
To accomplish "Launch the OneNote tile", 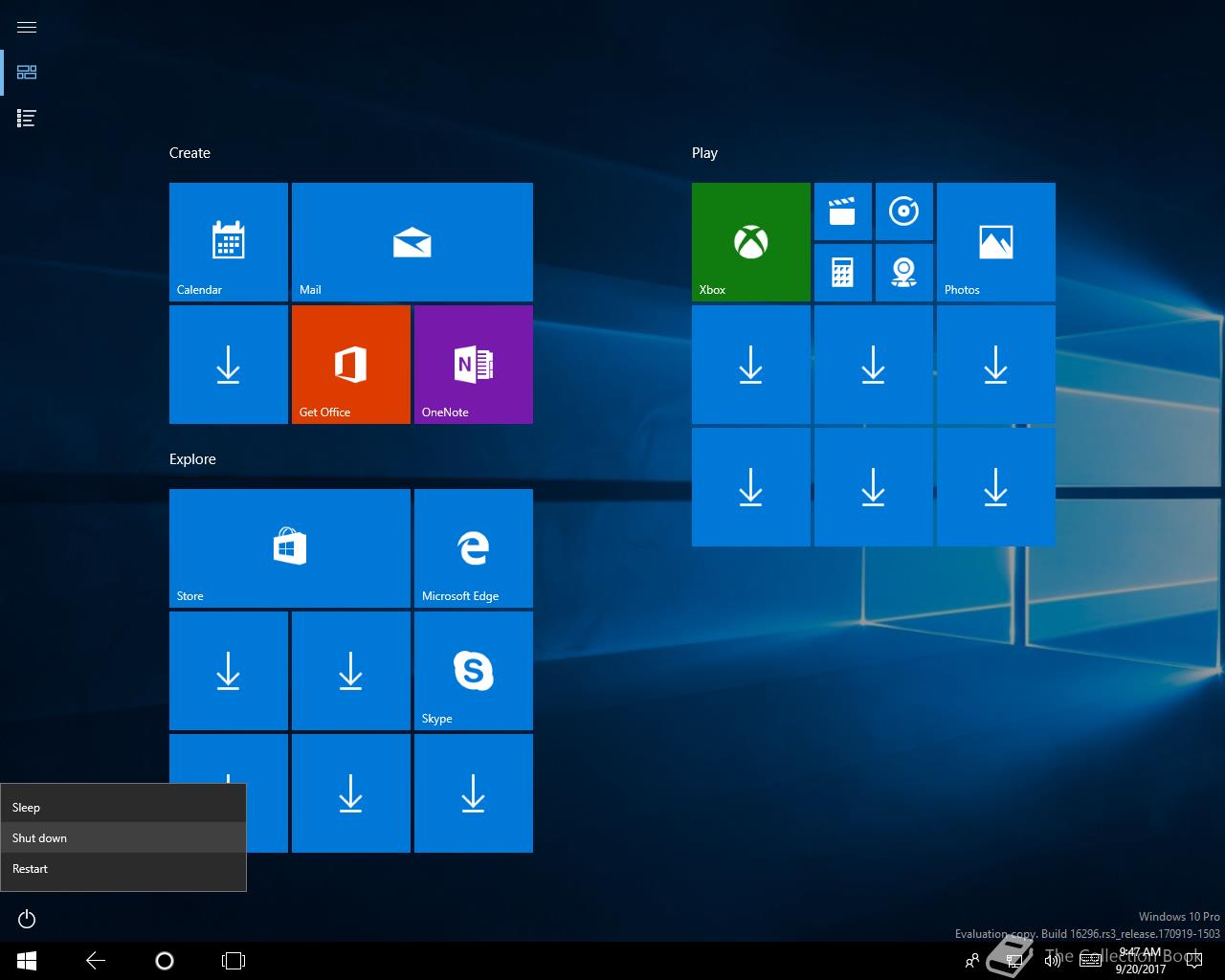I will (x=474, y=365).
